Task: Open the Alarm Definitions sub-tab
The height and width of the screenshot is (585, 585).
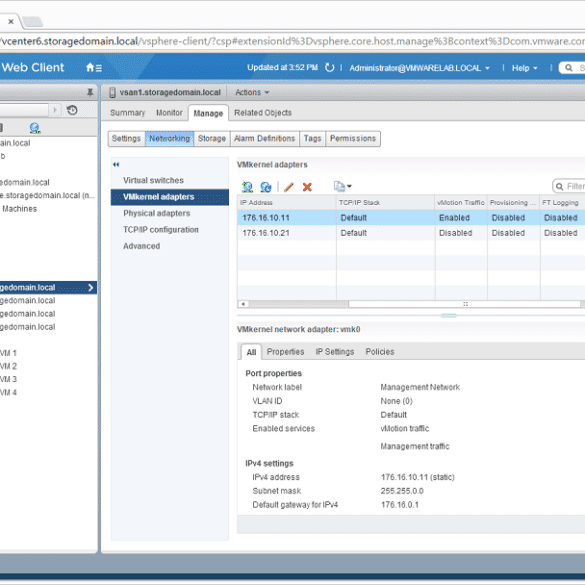Action: [265, 138]
